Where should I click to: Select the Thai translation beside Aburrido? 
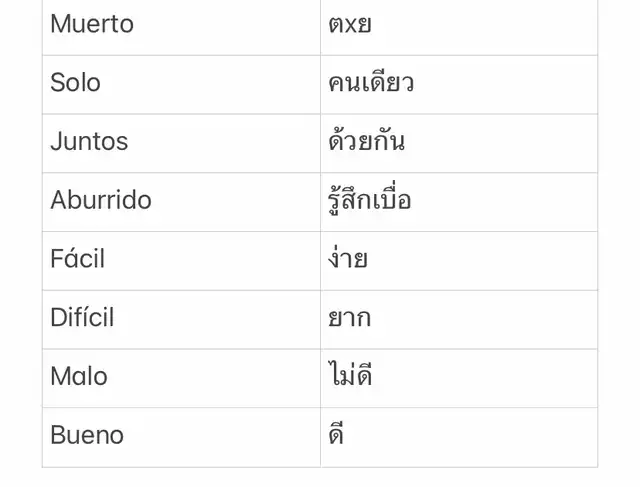pyautogui.click(x=370, y=200)
